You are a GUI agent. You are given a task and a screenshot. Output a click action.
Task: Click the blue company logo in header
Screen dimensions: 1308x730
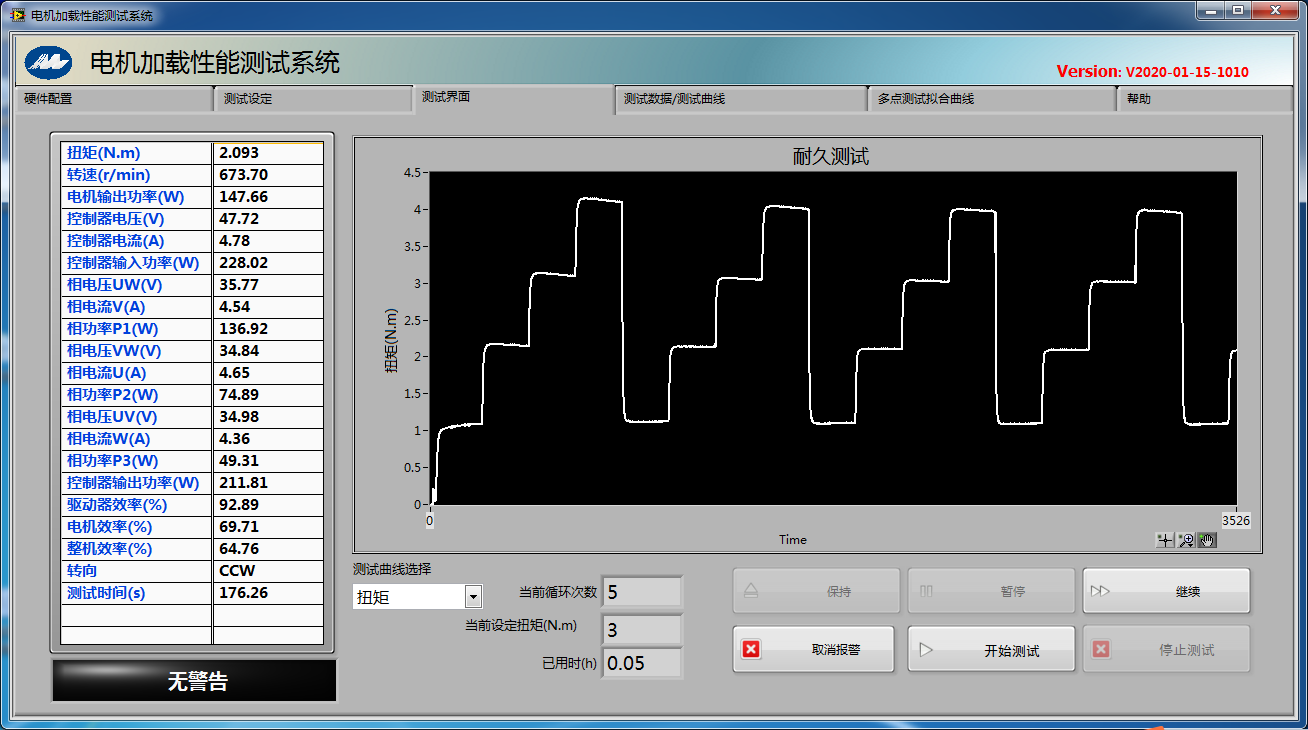pos(50,63)
